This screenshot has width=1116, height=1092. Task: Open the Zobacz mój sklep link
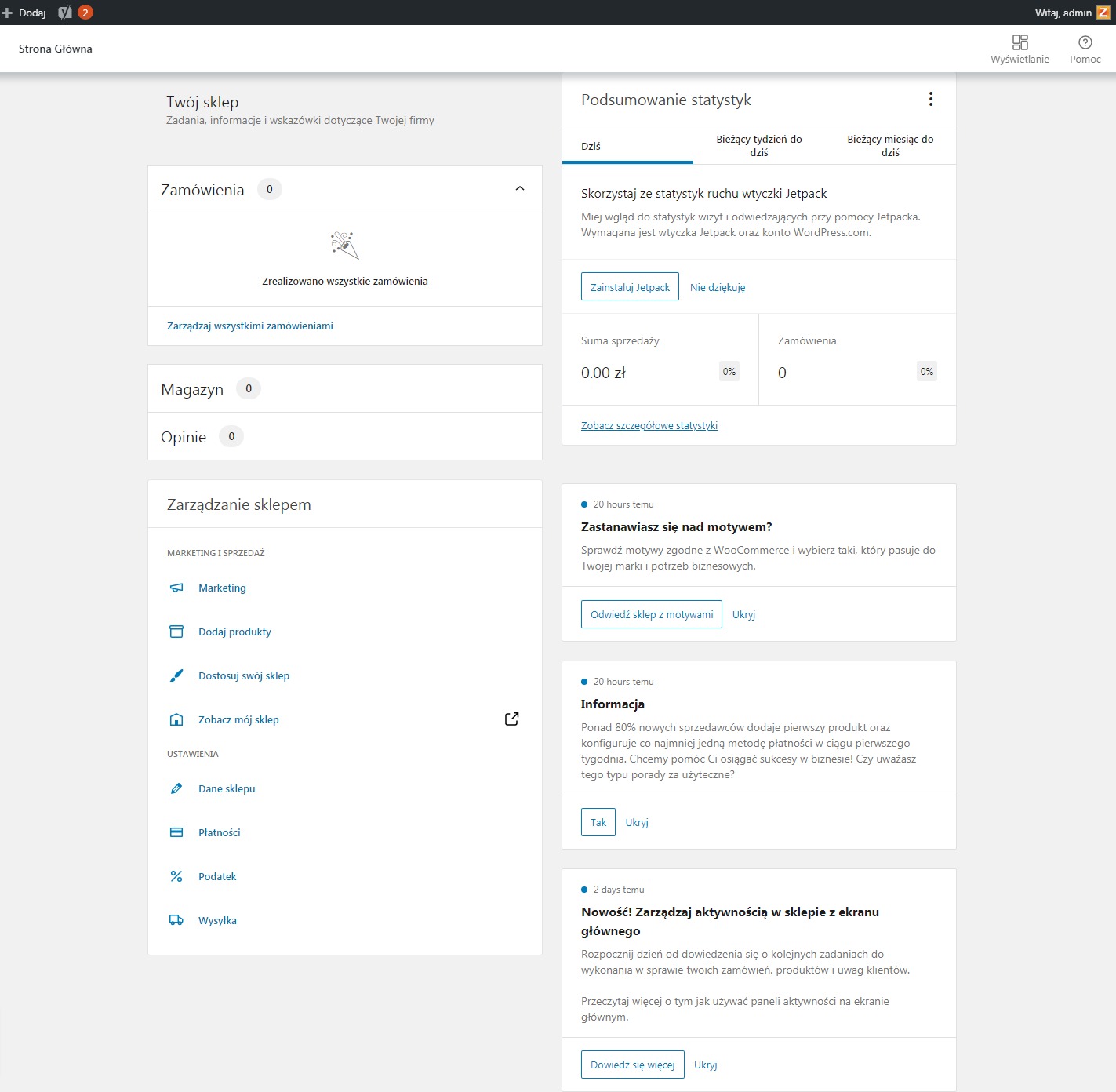click(238, 719)
